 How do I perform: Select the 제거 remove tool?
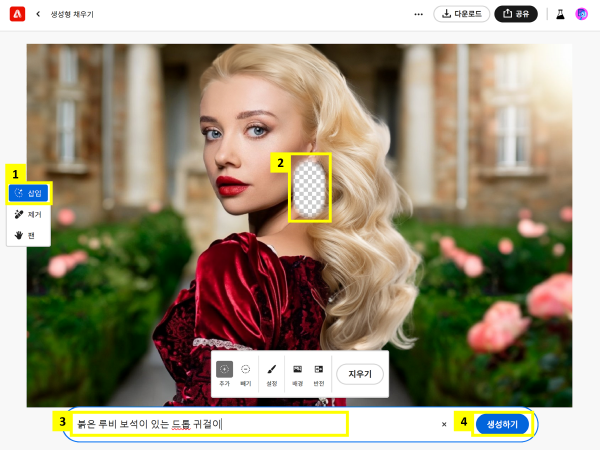29,214
